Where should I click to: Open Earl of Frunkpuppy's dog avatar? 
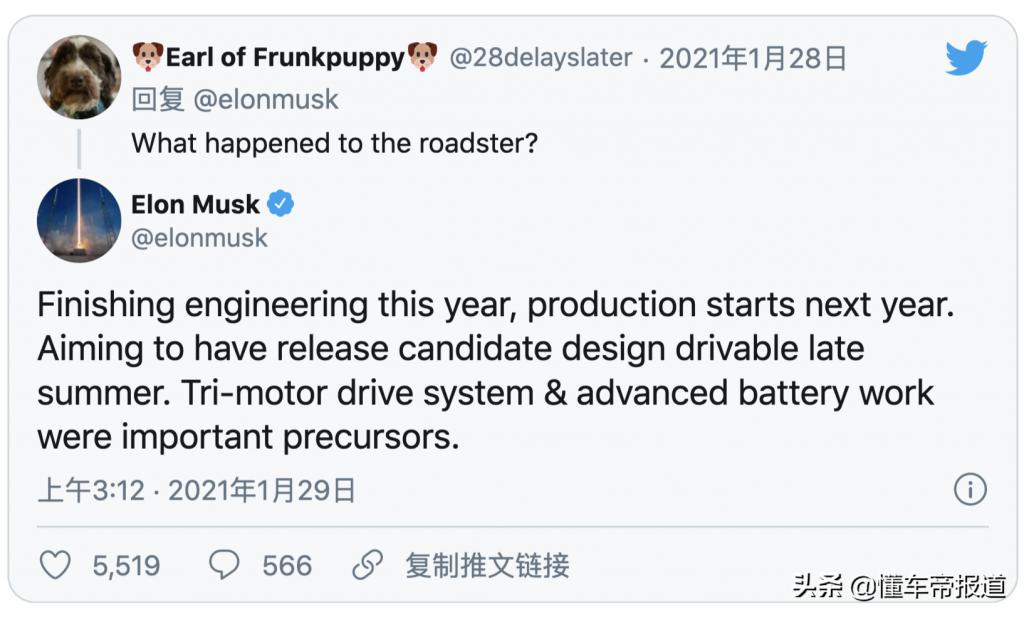click(79, 77)
